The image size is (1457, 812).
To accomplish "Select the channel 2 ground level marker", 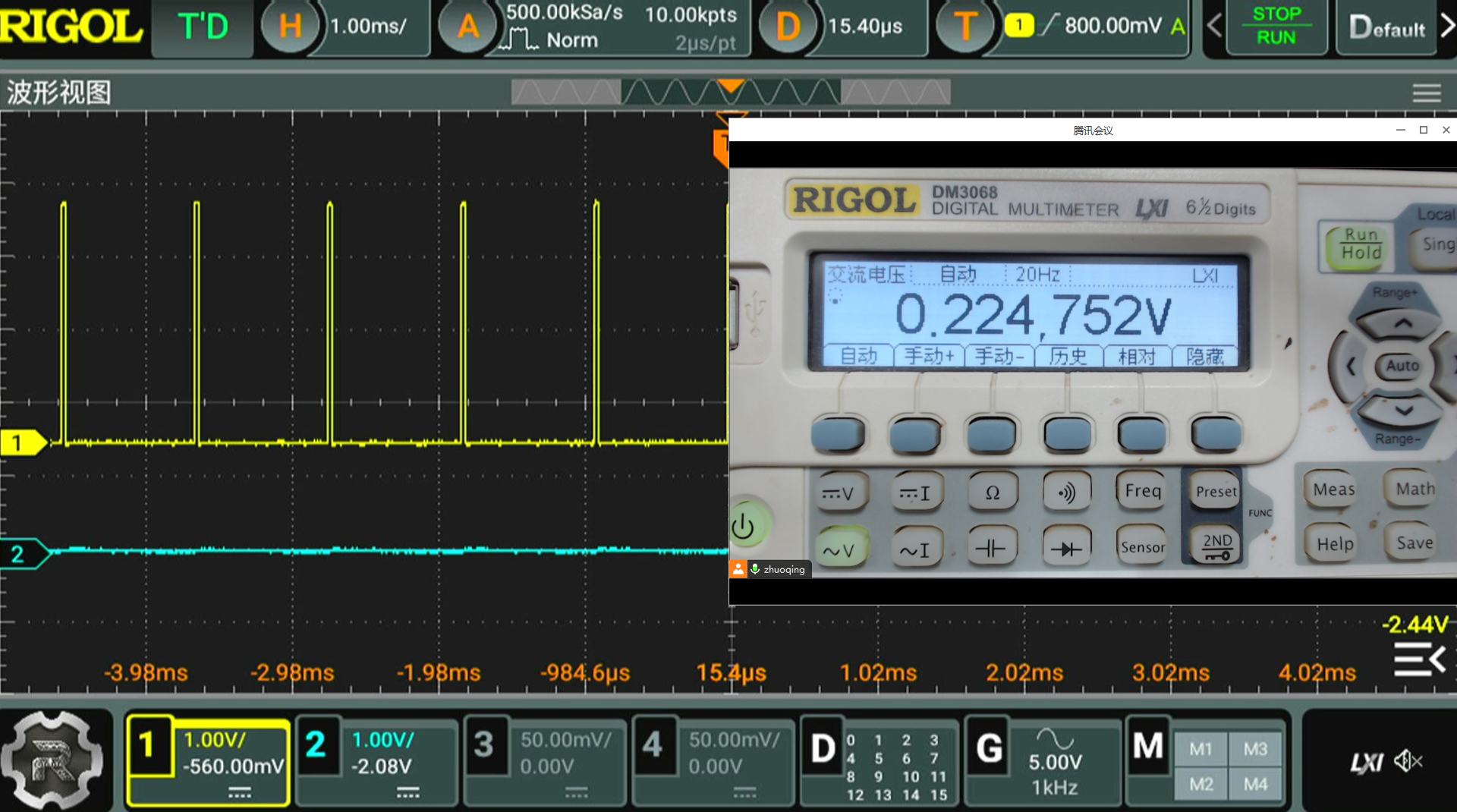I will point(24,554).
